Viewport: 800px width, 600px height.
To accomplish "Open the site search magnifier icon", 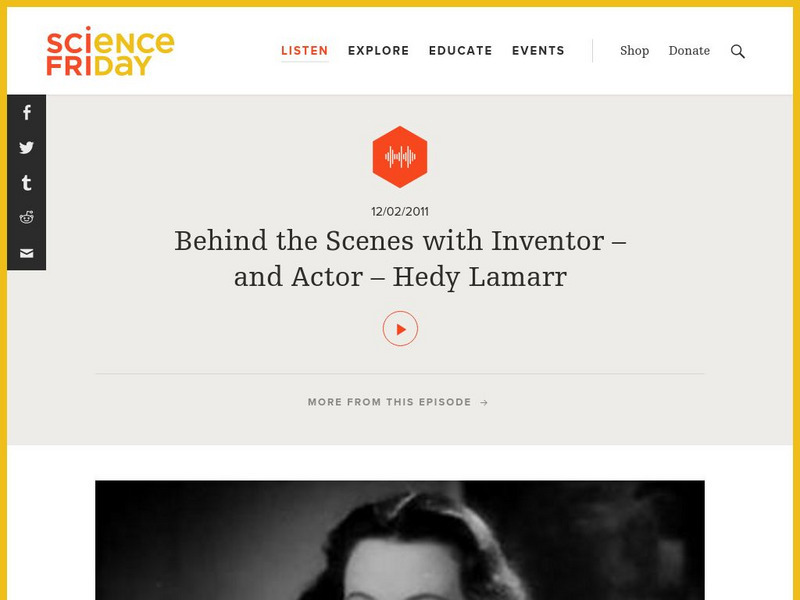I will [x=738, y=50].
